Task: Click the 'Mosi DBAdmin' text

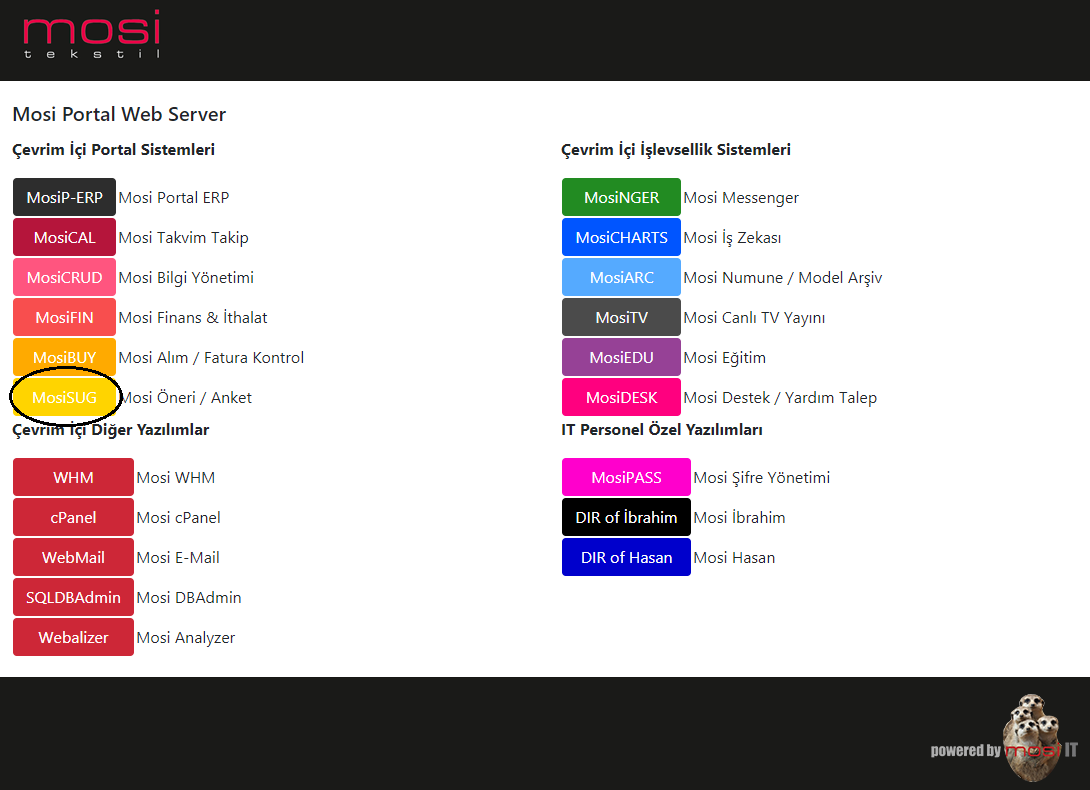Action: (189, 597)
